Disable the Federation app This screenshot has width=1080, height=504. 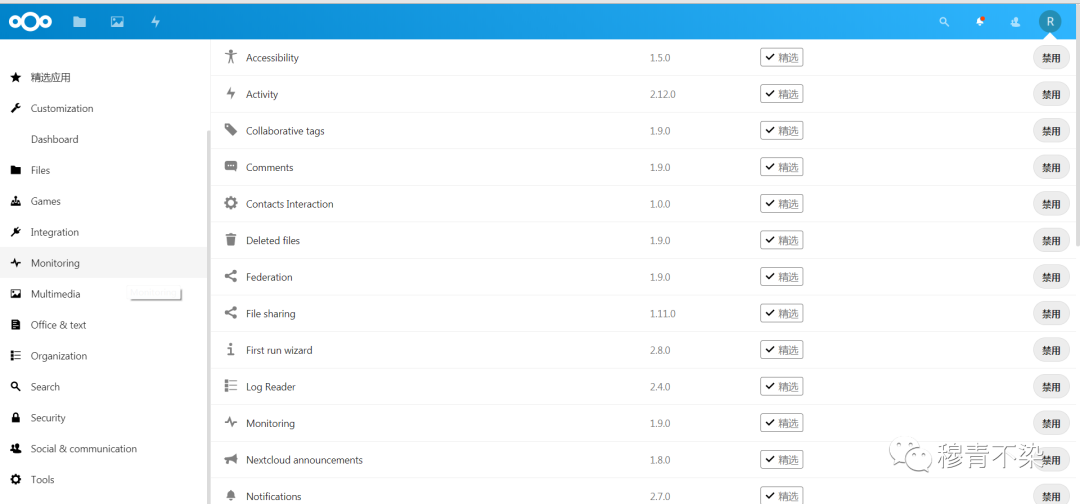click(1051, 277)
